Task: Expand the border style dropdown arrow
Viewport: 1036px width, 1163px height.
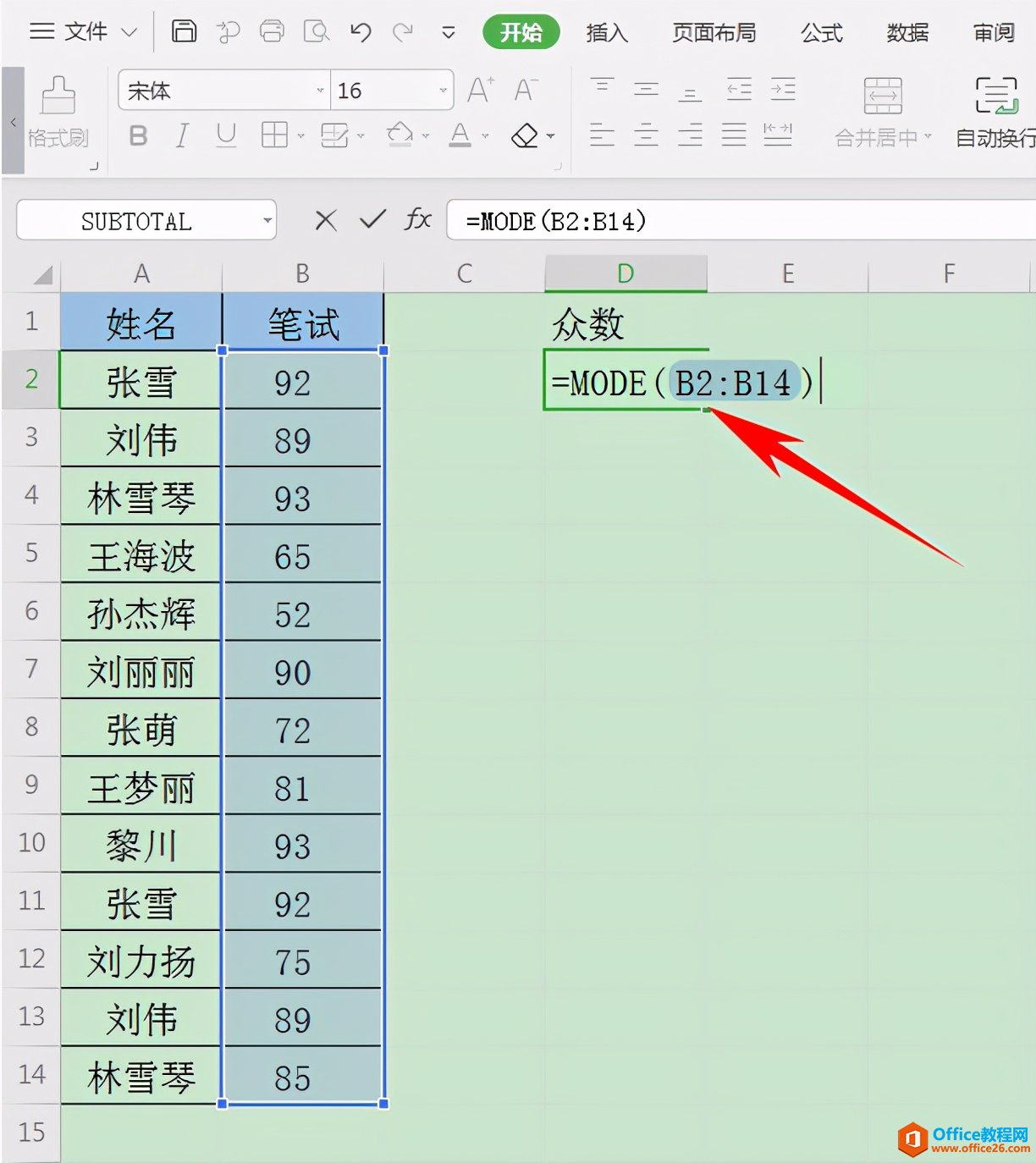Action: [300, 135]
